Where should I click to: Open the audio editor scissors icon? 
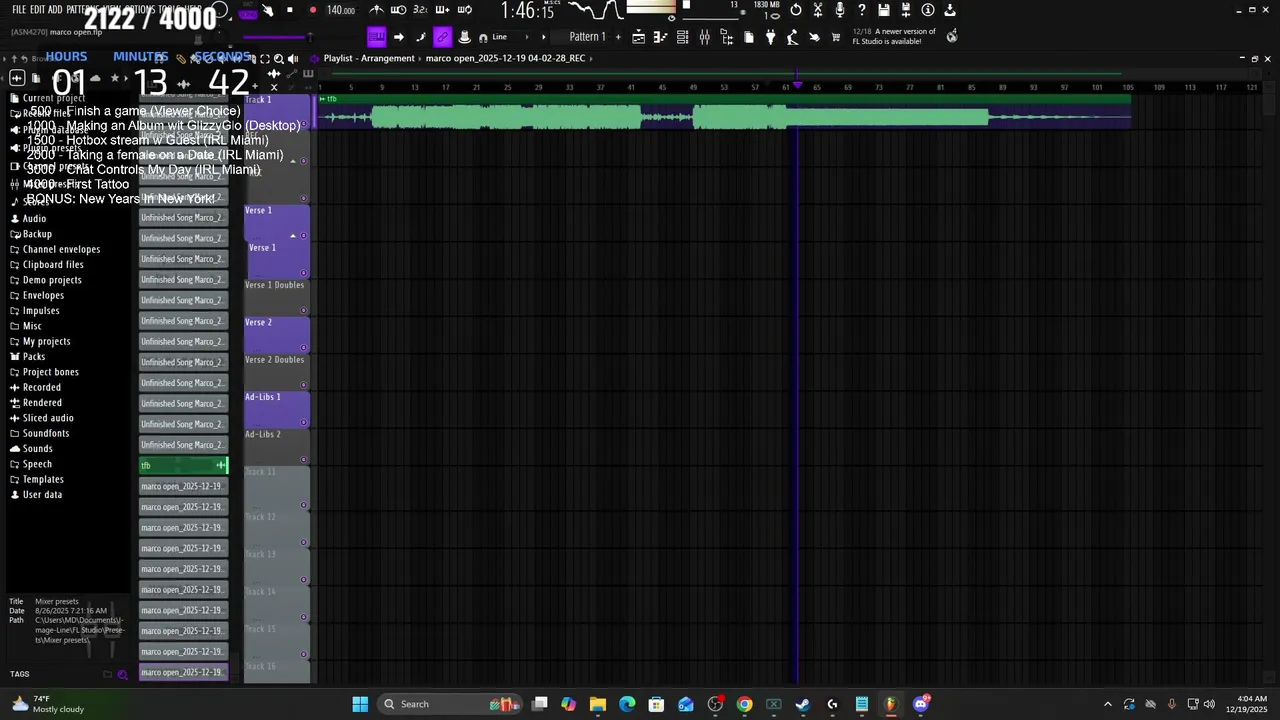click(x=818, y=10)
